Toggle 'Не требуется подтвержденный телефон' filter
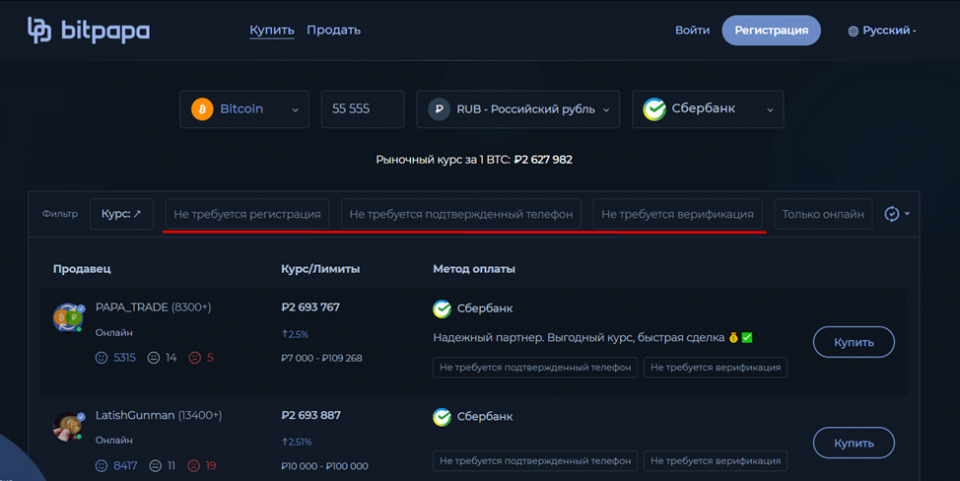 pos(461,214)
